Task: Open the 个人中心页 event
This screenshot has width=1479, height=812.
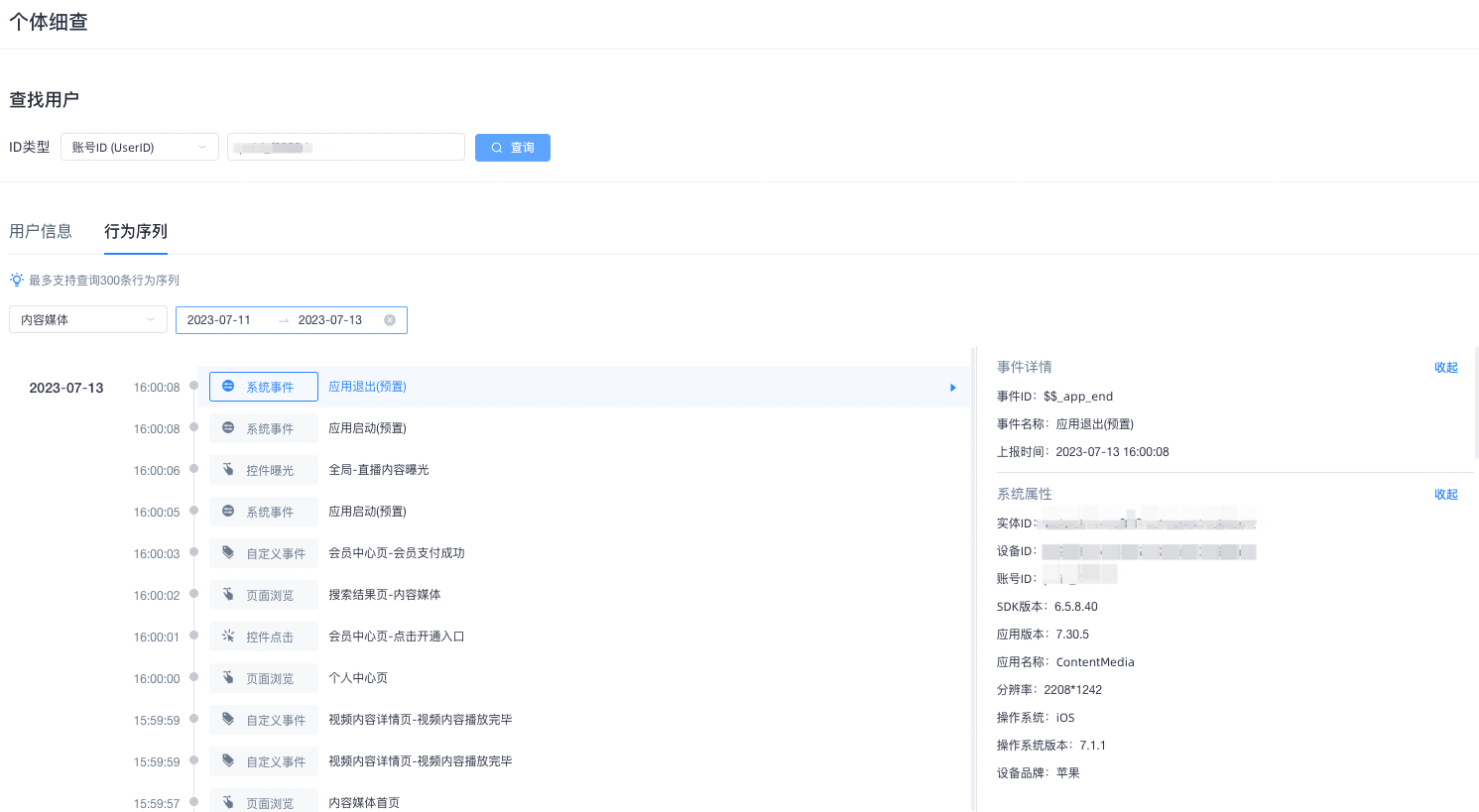Action: point(358,678)
